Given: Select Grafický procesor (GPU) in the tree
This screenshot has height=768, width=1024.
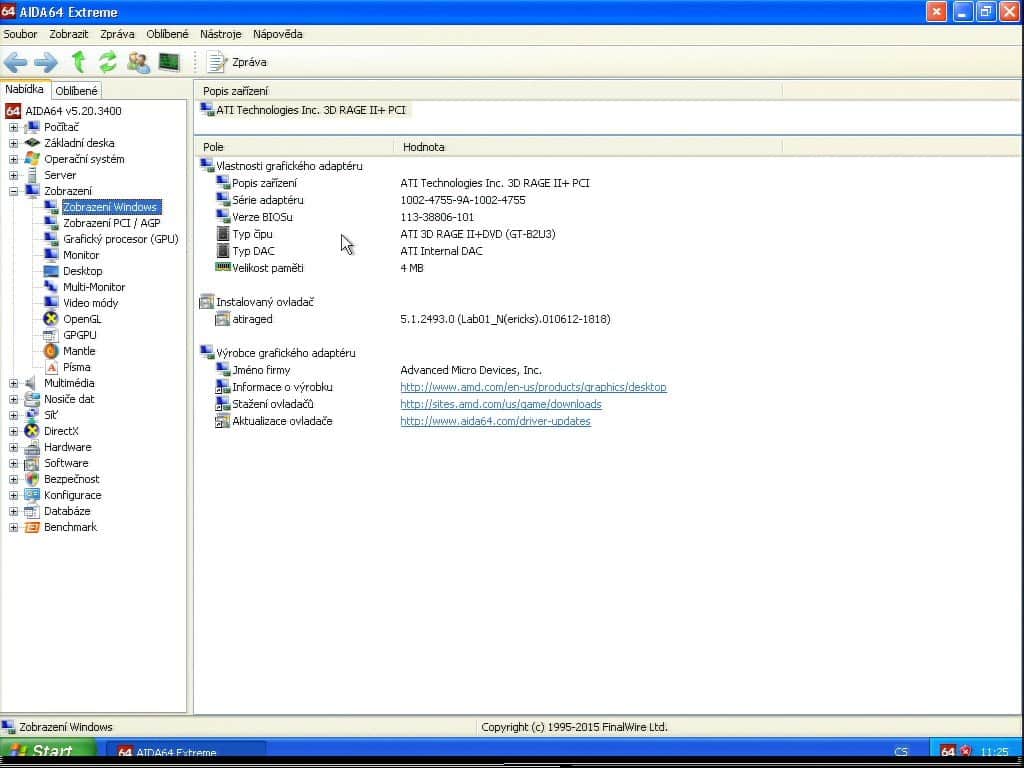Looking at the screenshot, I should pos(120,239).
